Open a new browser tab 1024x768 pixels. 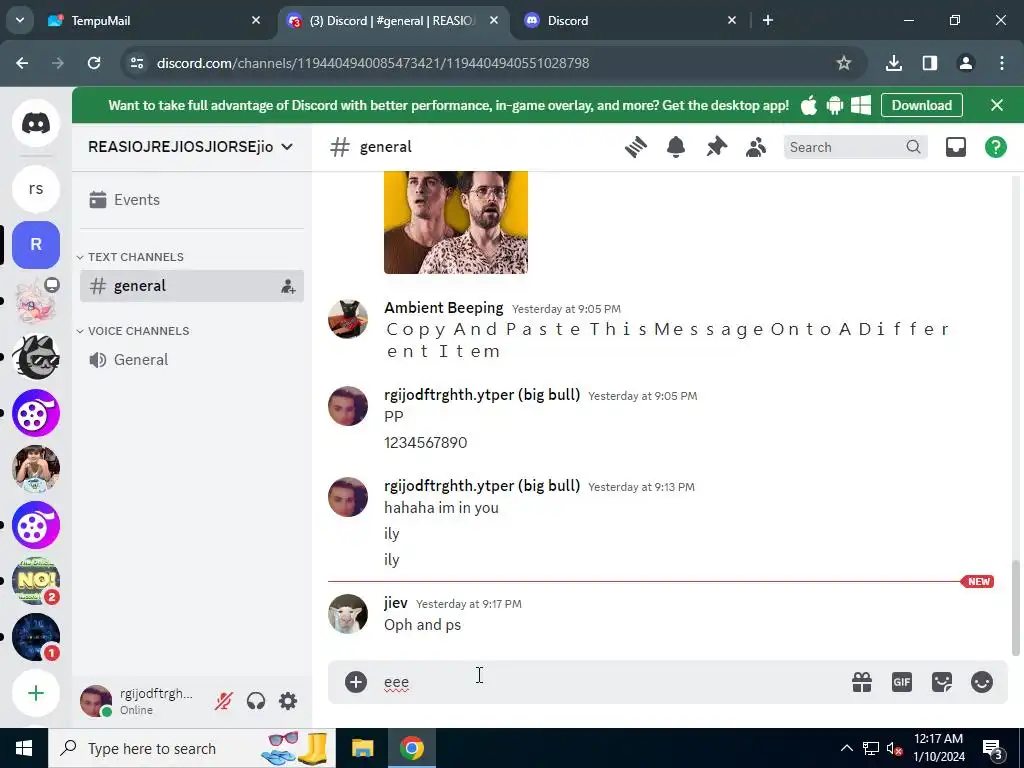point(768,20)
